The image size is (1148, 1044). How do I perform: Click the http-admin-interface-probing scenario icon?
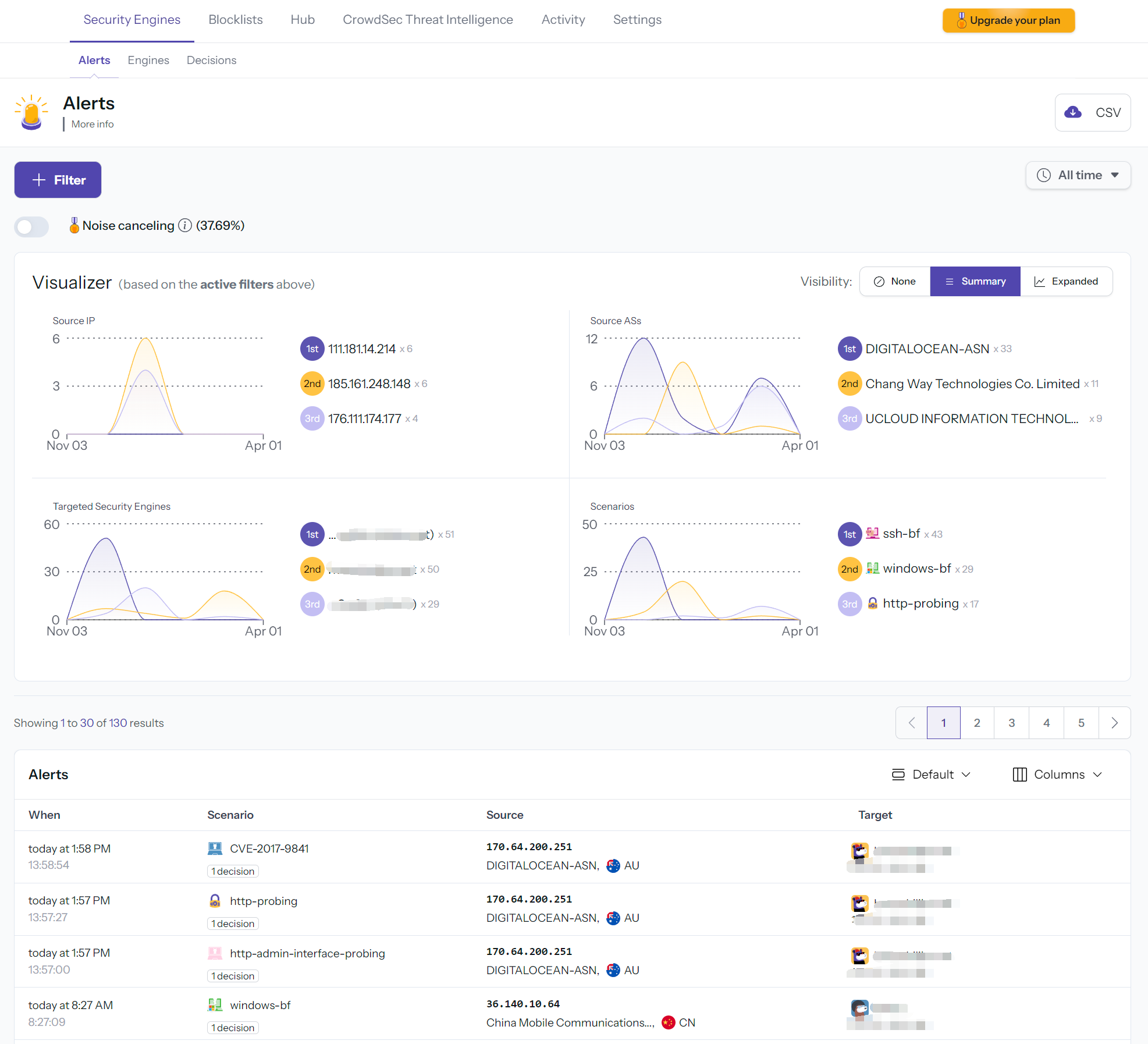tap(215, 953)
